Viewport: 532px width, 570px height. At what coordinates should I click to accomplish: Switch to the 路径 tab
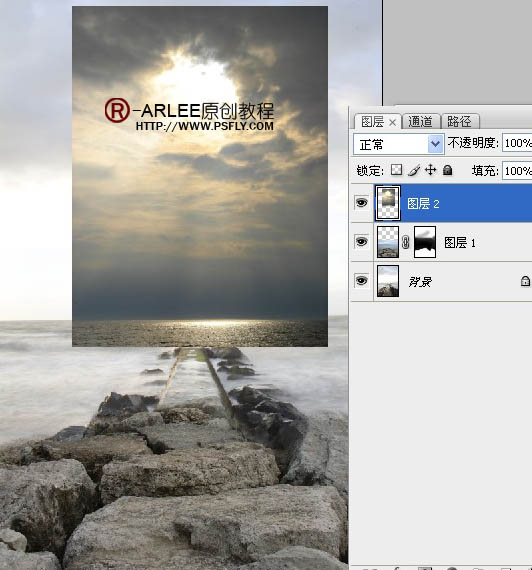click(x=460, y=121)
